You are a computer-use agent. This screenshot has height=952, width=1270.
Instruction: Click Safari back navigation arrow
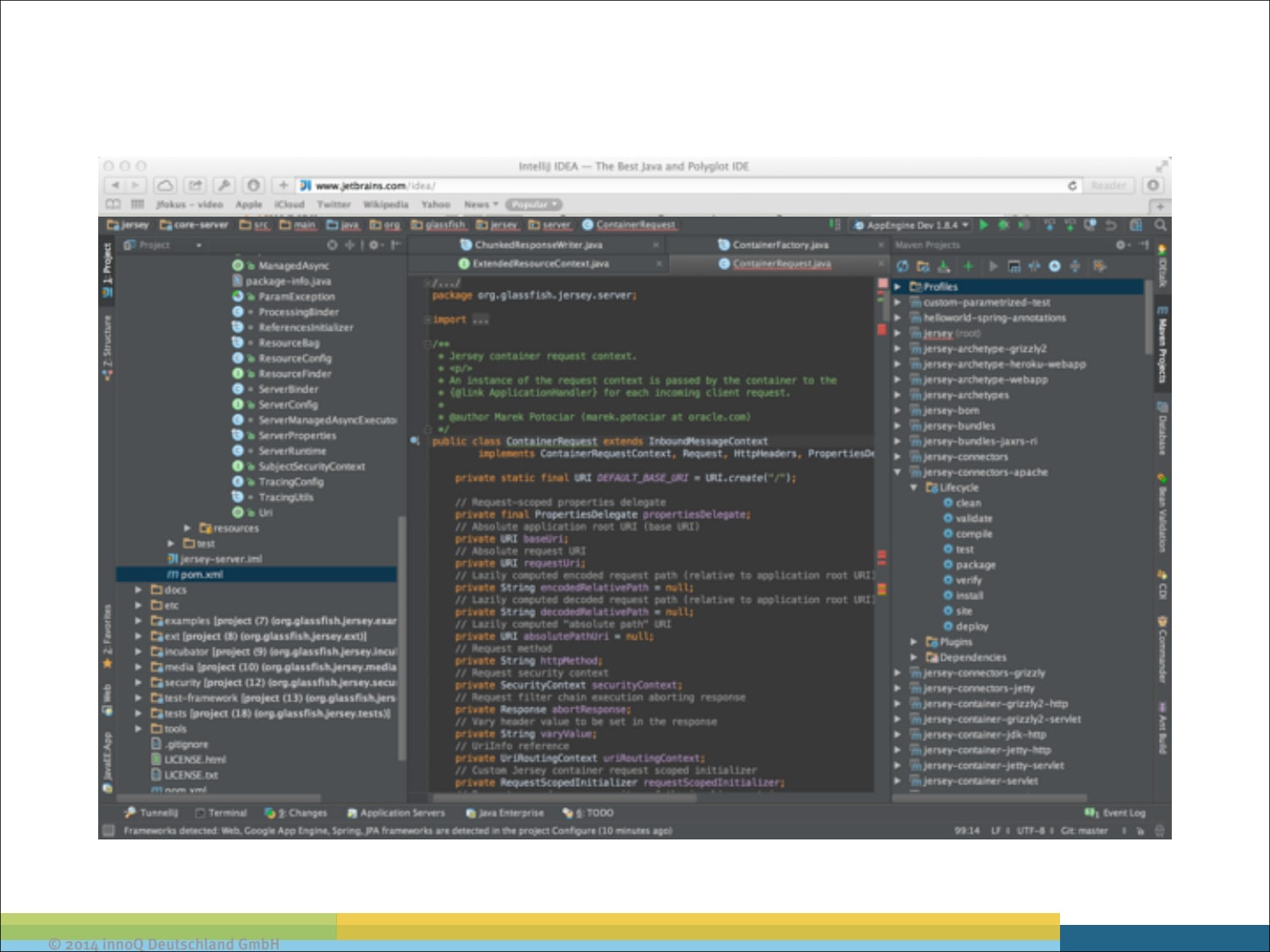(x=115, y=185)
